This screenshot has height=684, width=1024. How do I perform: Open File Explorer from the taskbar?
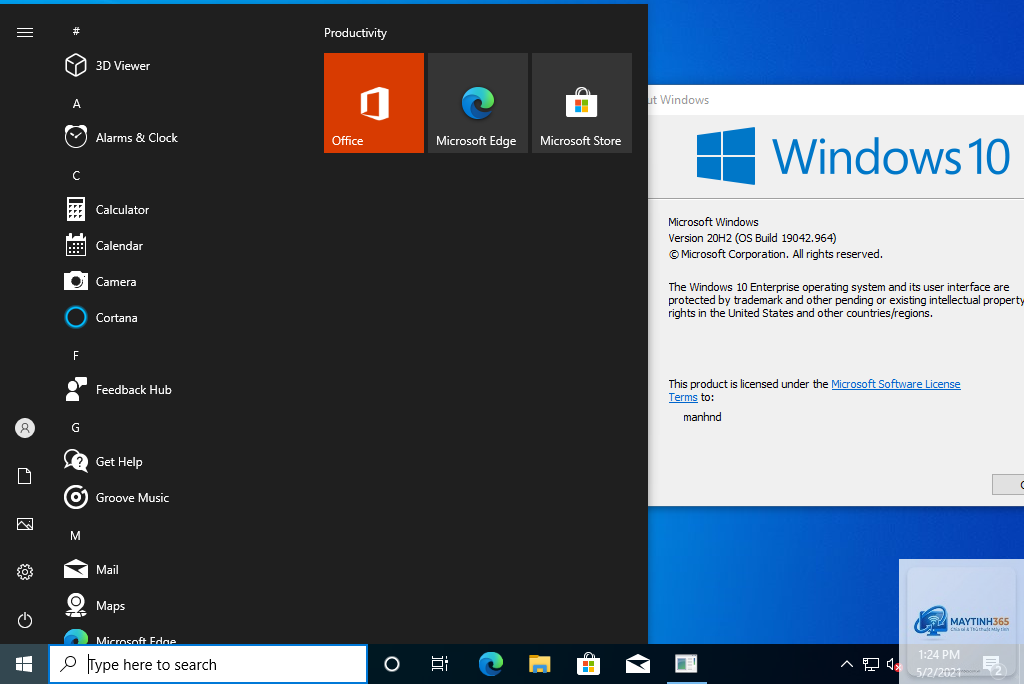click(539, 664)
